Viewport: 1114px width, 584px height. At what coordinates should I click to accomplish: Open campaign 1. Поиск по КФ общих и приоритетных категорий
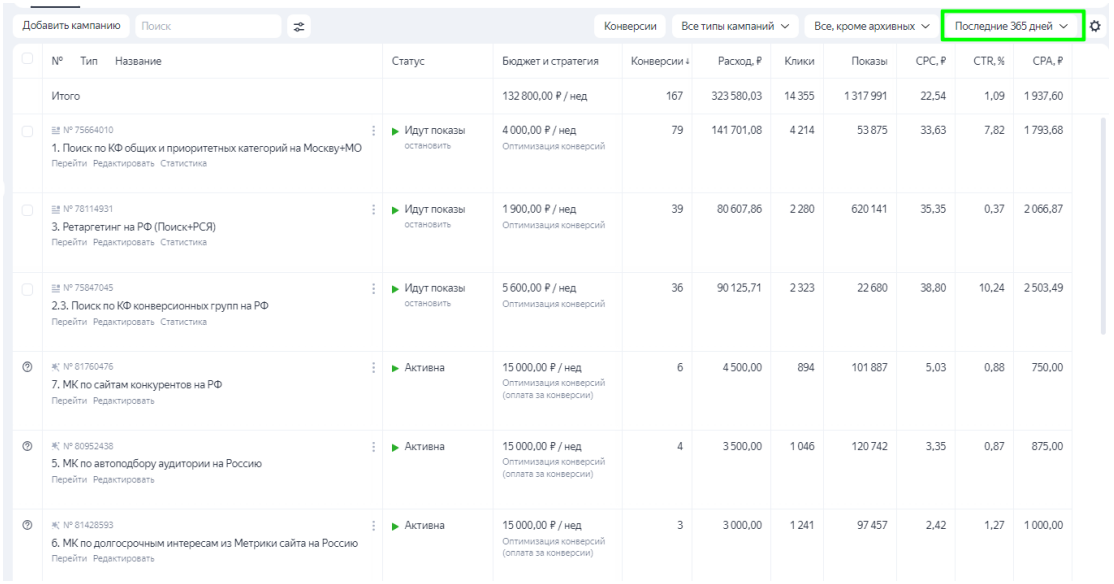tap(206, 148)
